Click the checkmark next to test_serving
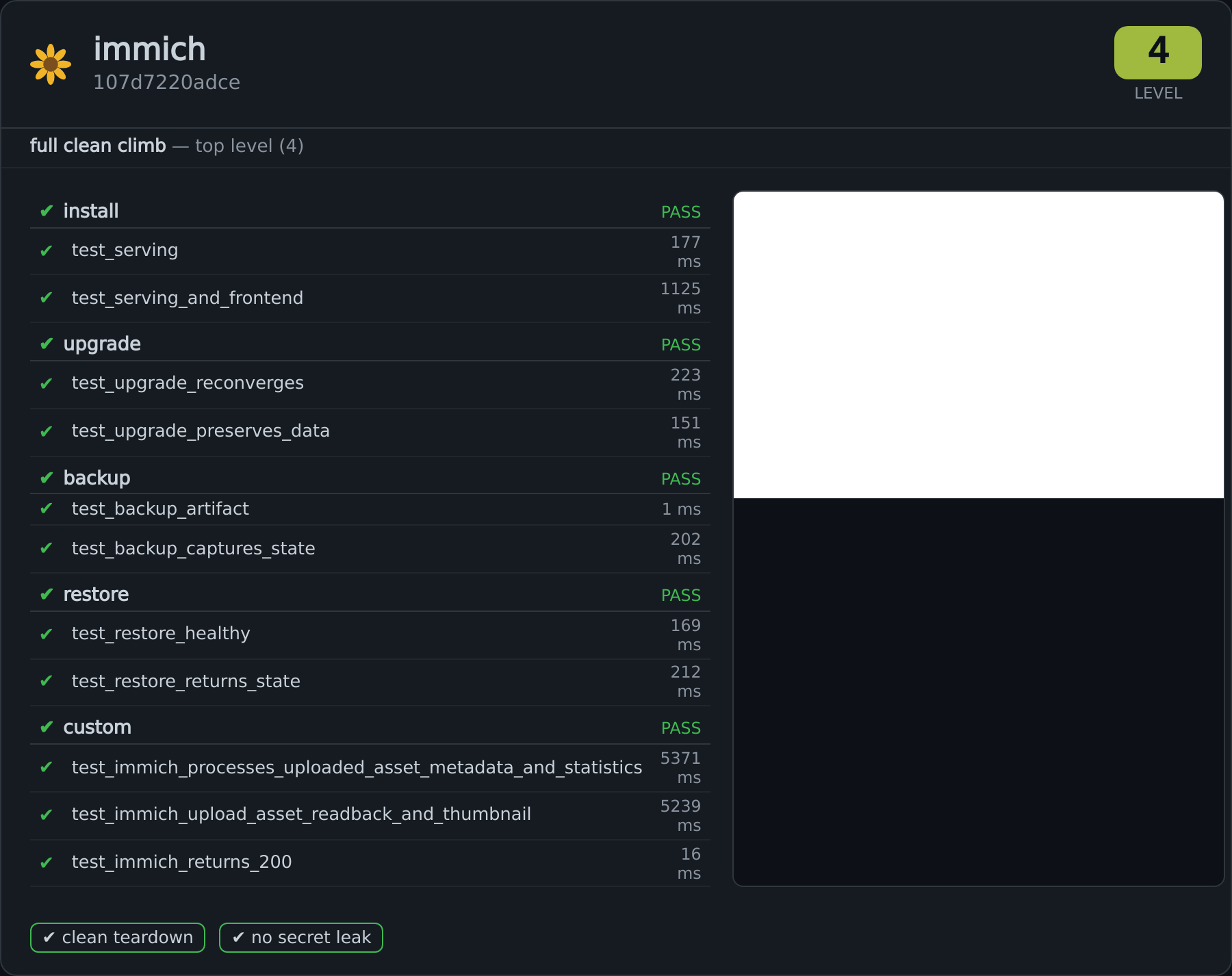Screen dimensions: 1232x976 tap(47, 251)
